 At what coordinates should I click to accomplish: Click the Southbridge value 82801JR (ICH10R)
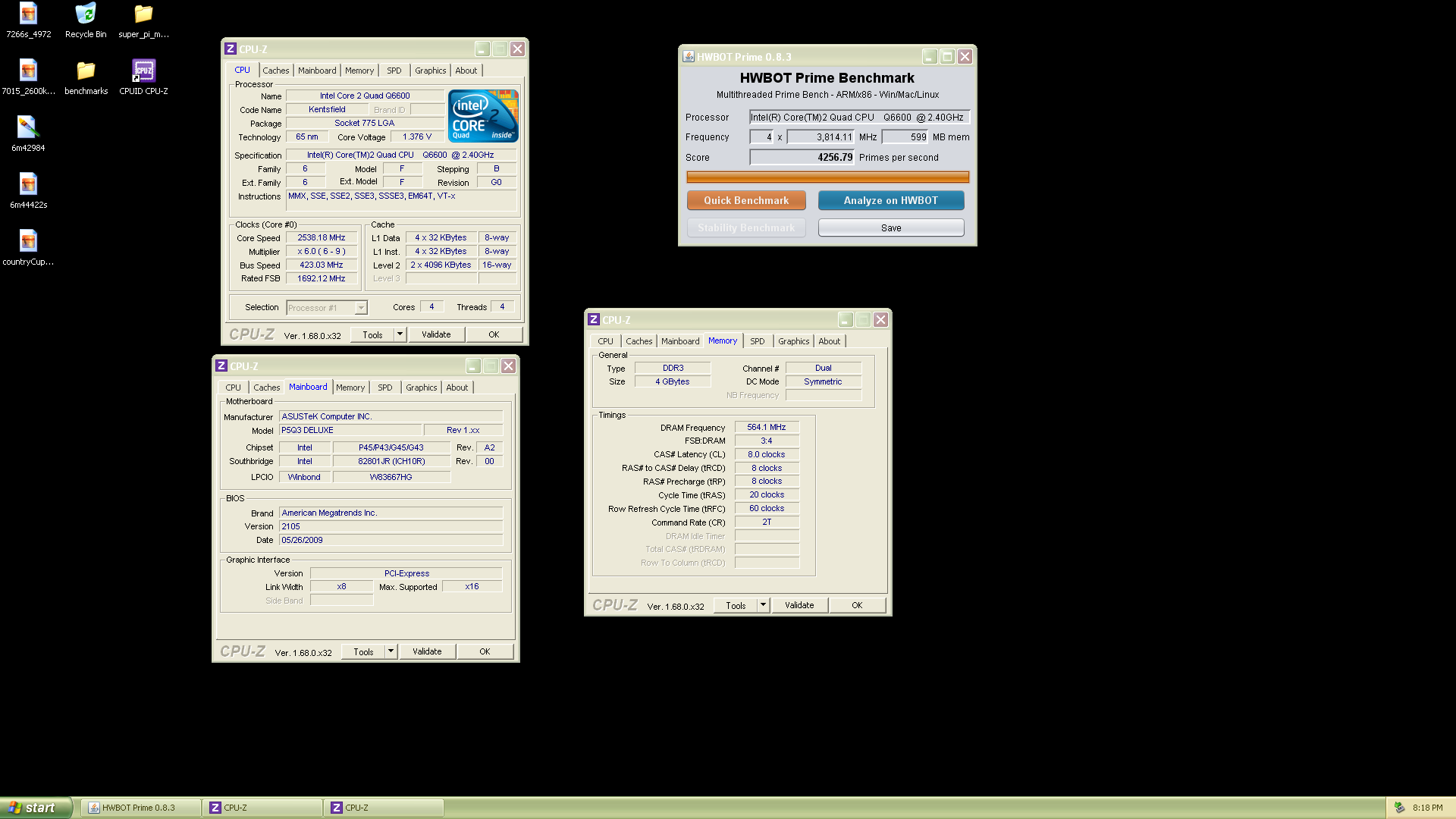[391, 461]
